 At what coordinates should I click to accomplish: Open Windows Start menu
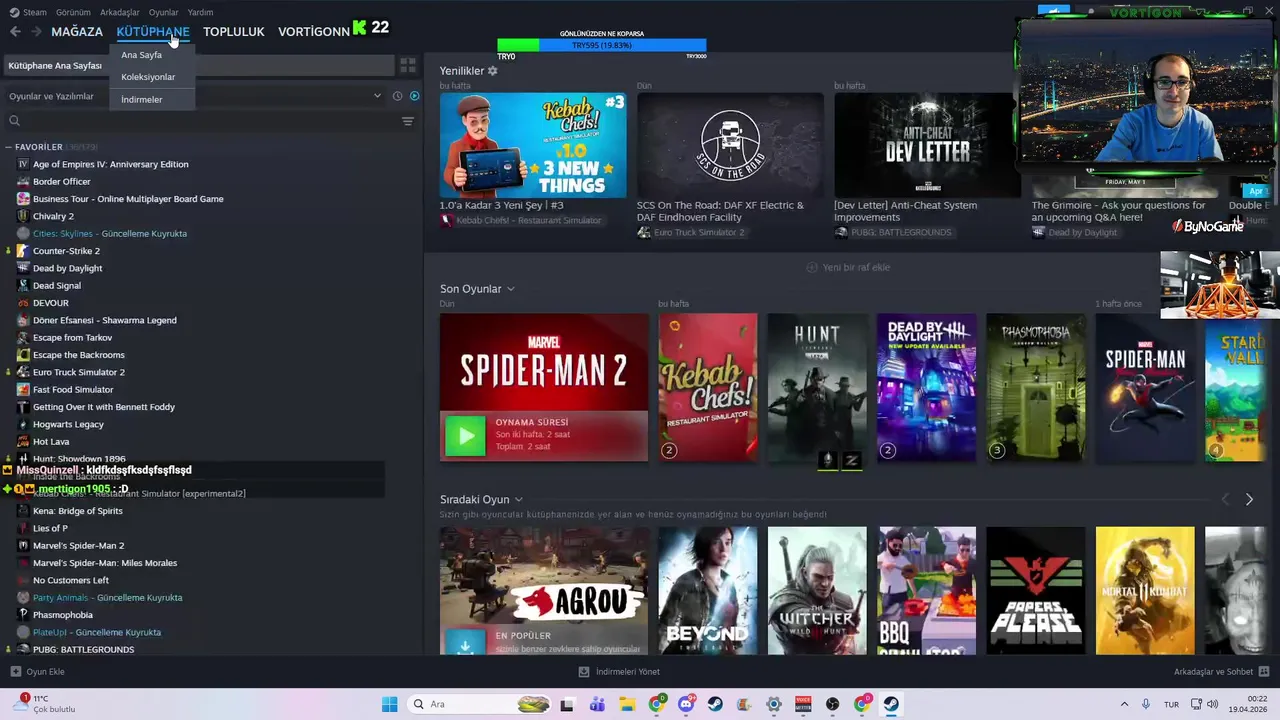(x=389, y=704)
